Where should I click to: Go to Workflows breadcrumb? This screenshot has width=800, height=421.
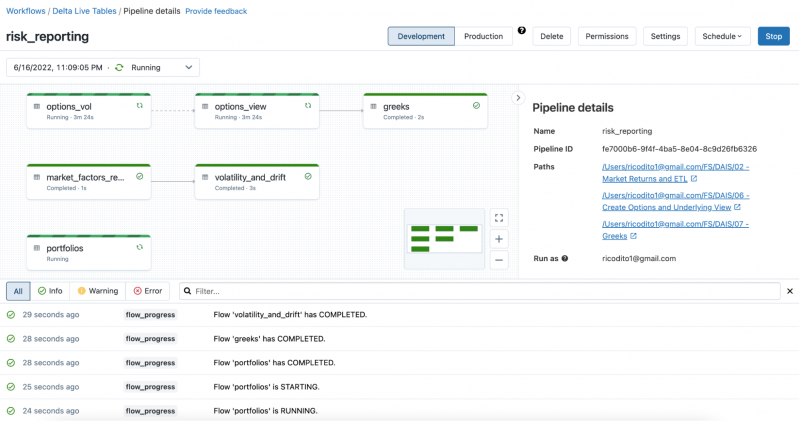pyautogui.click(x=26, y=11)
